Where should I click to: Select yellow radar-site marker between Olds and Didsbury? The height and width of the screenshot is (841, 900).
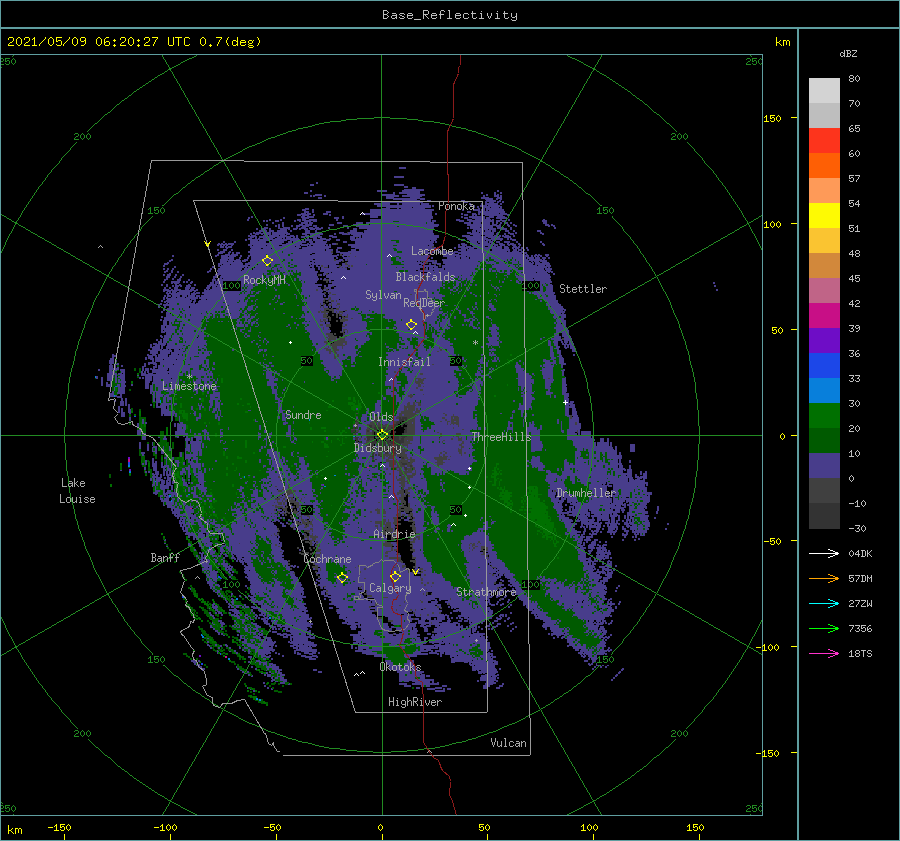[382, 435]
